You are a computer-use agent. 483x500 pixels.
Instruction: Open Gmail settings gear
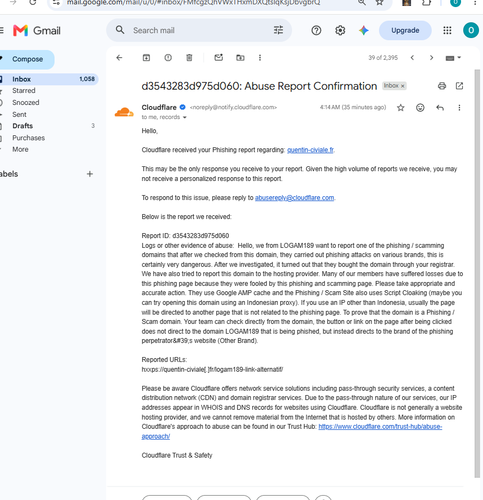pyautogui.click(x=340, y=30)
